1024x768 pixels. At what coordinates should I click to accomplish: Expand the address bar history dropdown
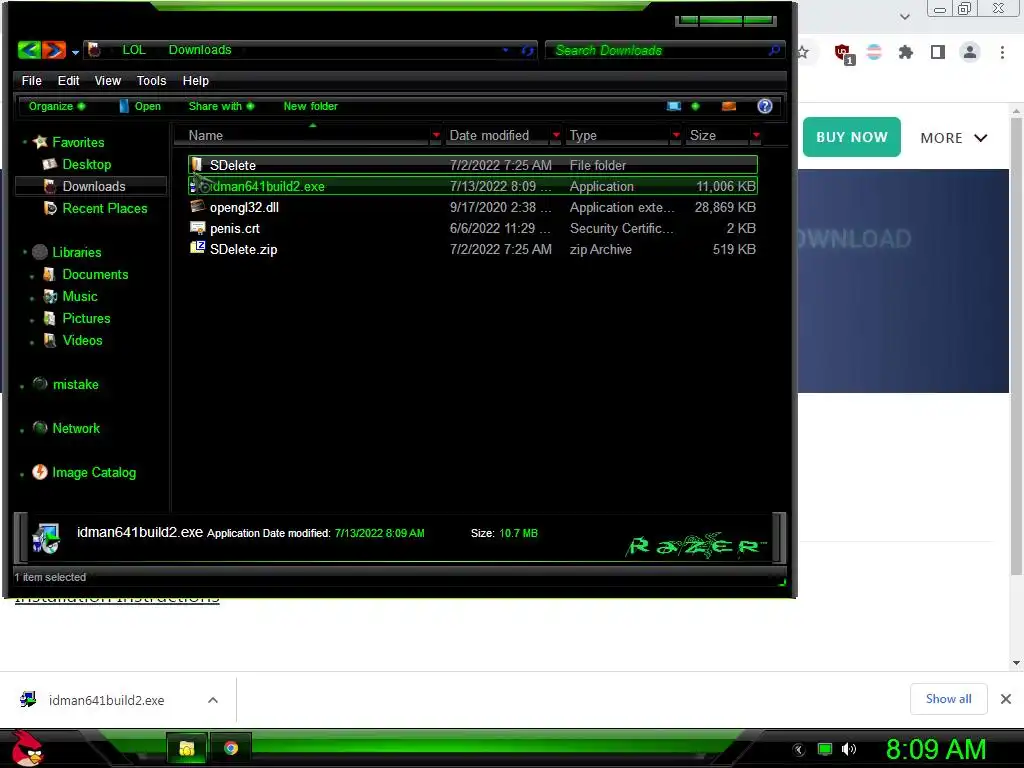505,50
